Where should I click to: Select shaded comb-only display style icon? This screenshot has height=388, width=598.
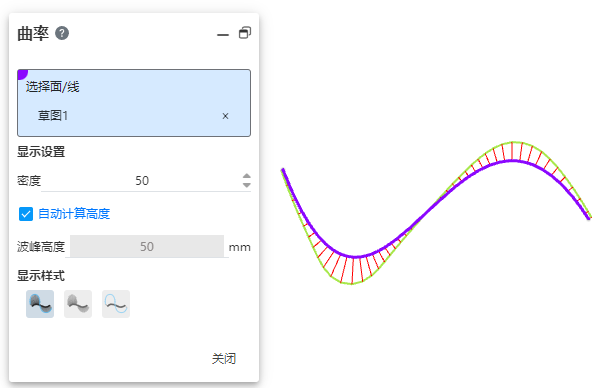(x=78, y=304)
